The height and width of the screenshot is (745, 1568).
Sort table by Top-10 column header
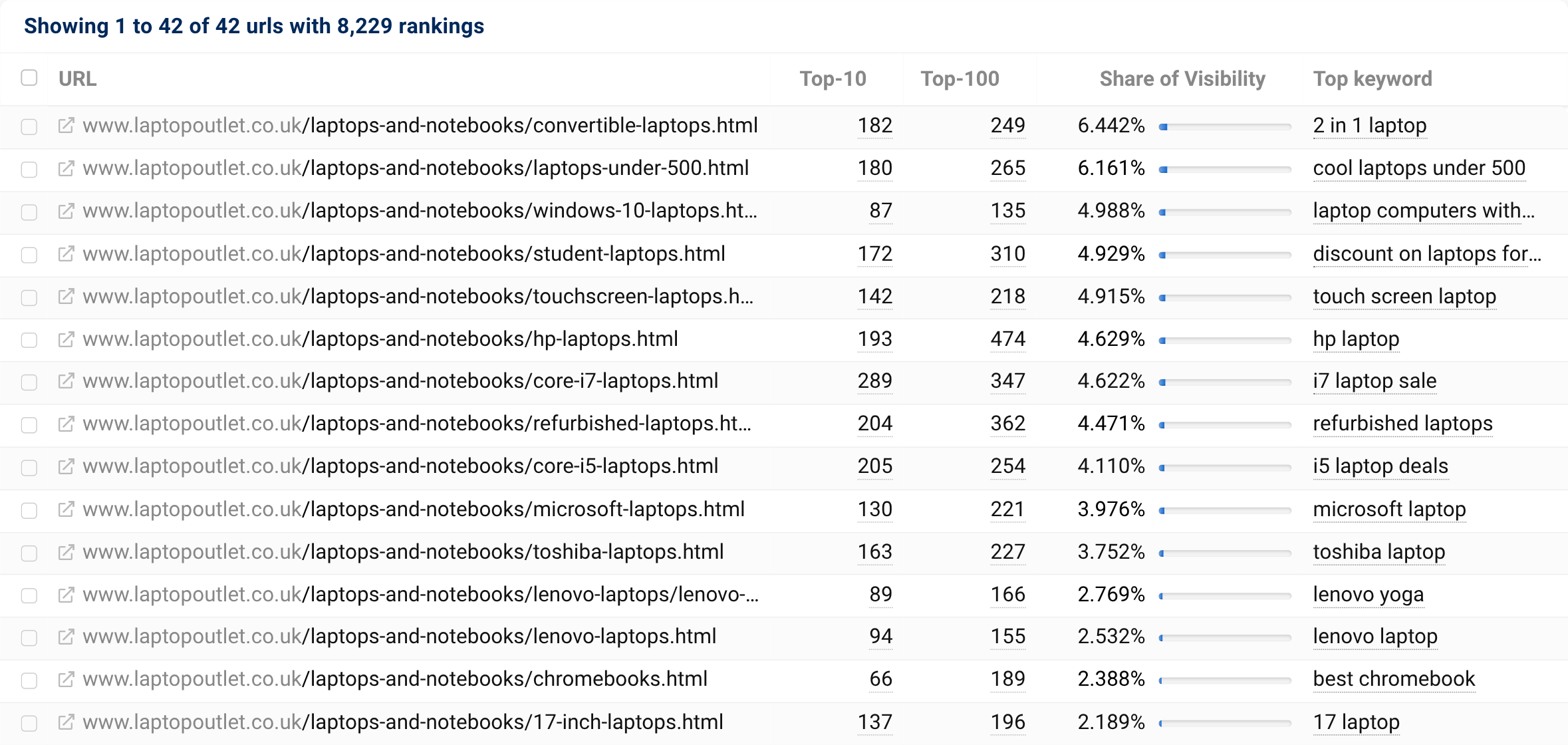[833, 79]
